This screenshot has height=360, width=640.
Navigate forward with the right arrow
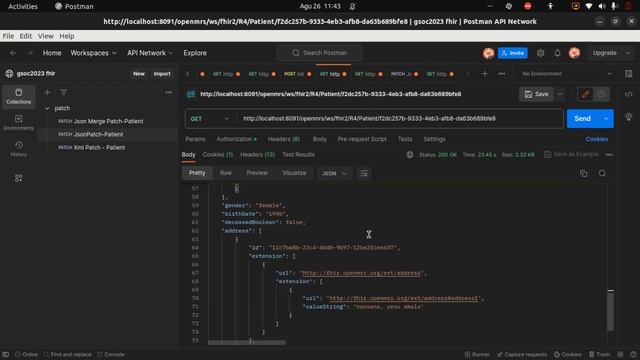click(x=30, y=53)
